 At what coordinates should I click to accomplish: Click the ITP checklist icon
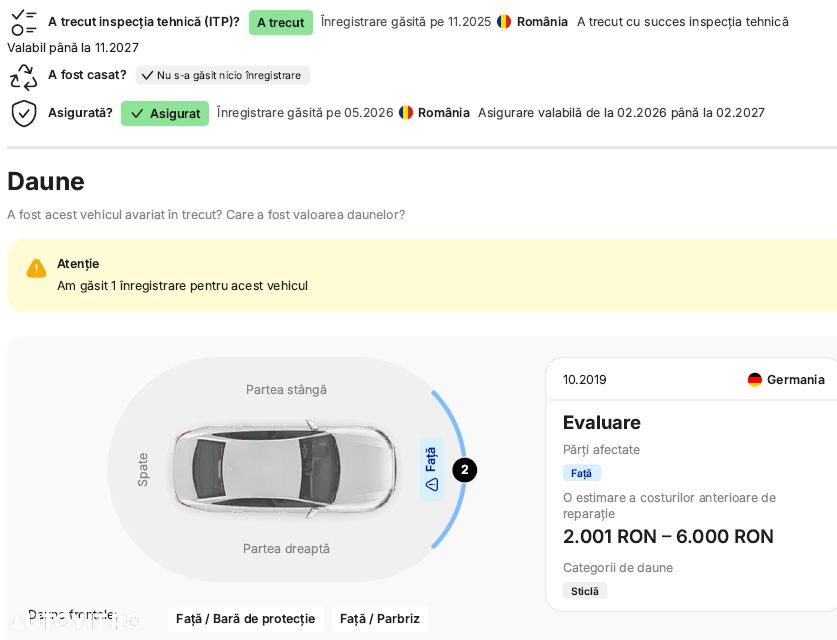[x=24, y=22]
